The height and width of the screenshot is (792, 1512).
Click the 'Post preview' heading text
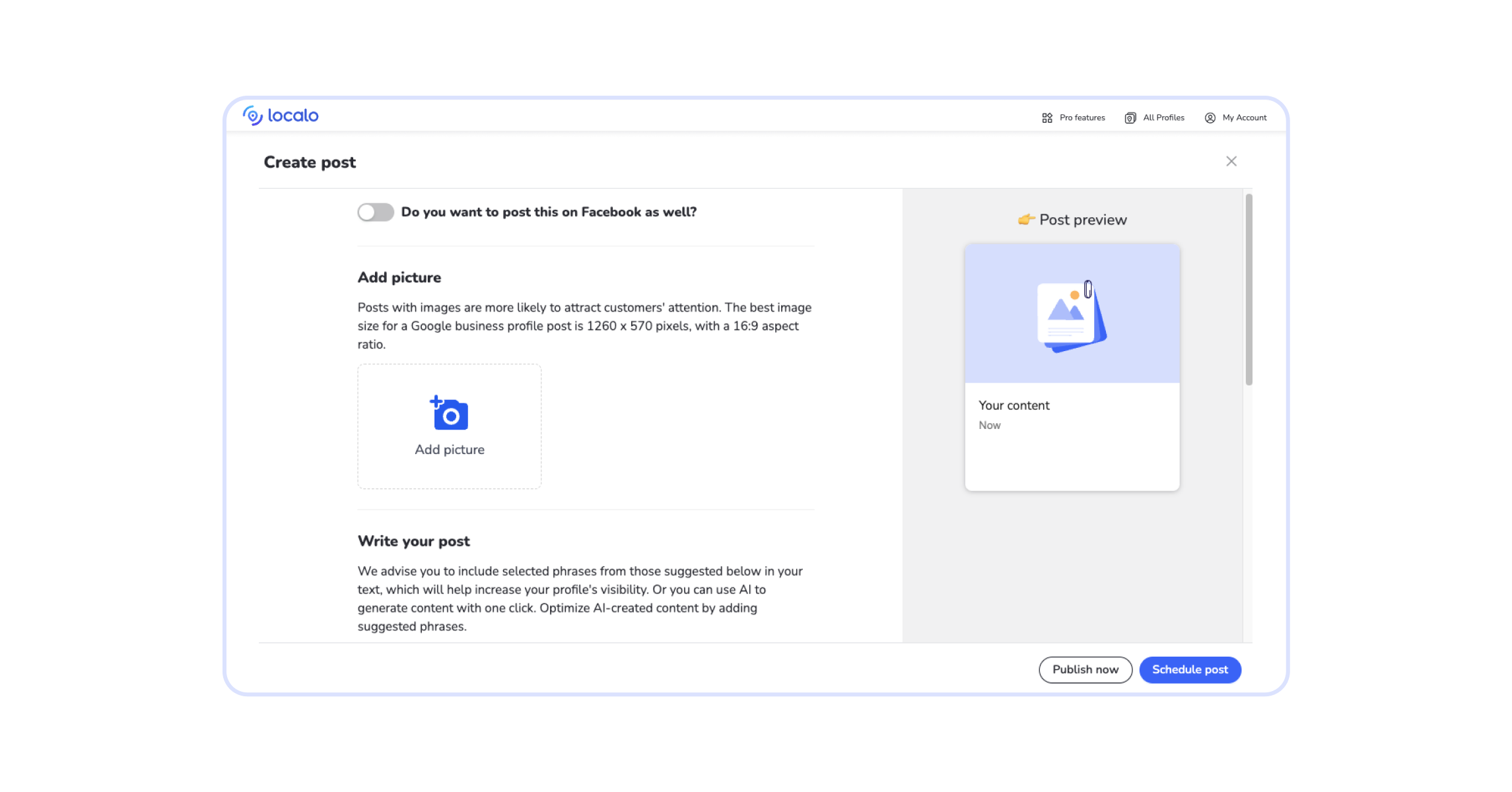[x=1083, y=220]
